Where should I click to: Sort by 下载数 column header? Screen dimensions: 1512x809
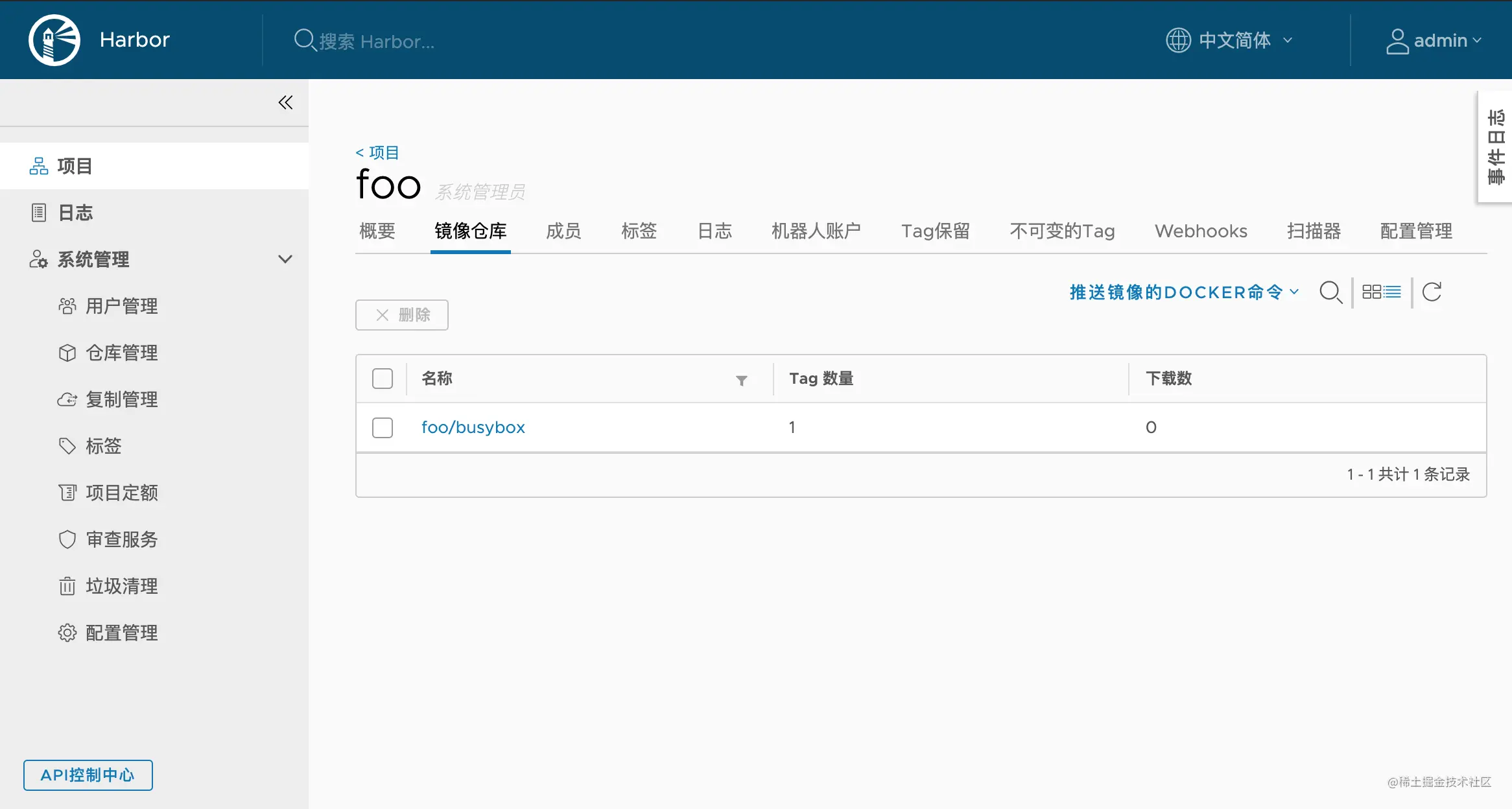1168,379
